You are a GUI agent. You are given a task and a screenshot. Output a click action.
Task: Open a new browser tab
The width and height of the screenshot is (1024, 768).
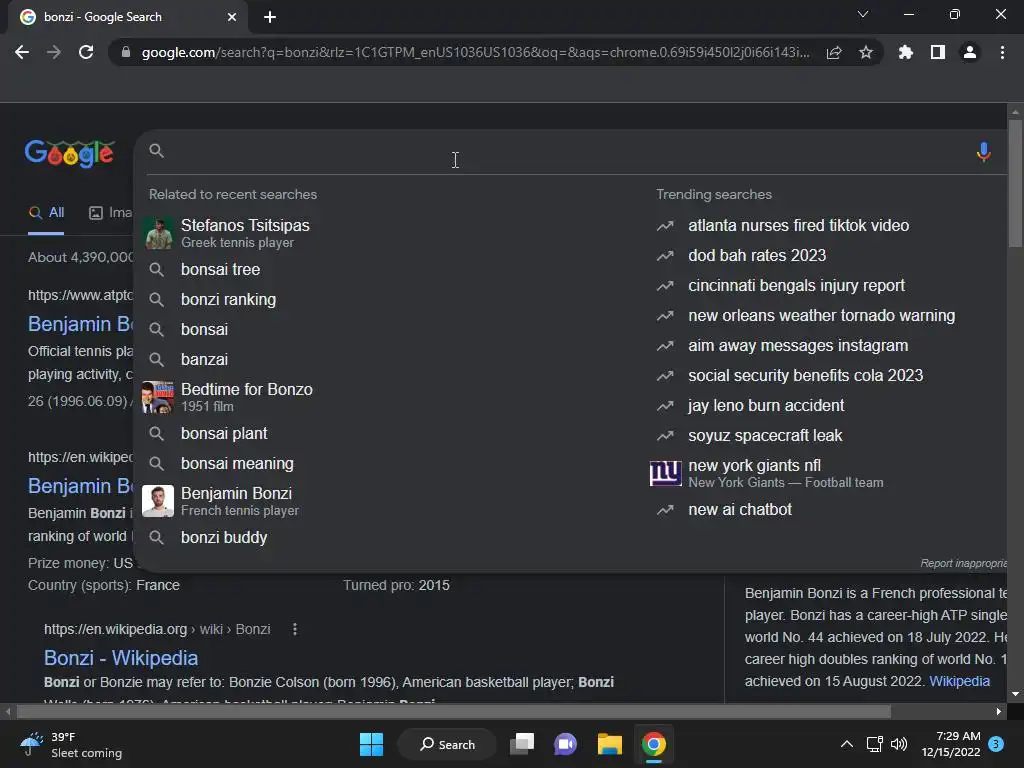click(270, 17)
